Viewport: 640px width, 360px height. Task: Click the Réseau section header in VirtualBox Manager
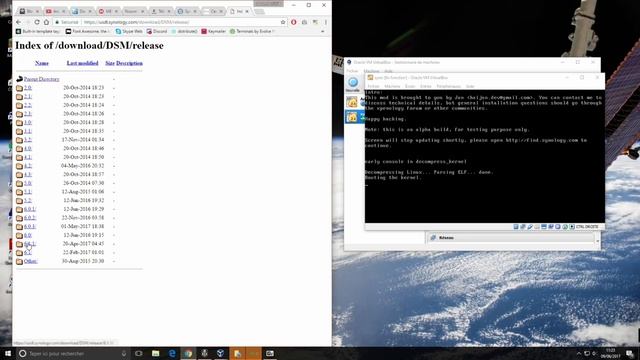coord(510,238)
